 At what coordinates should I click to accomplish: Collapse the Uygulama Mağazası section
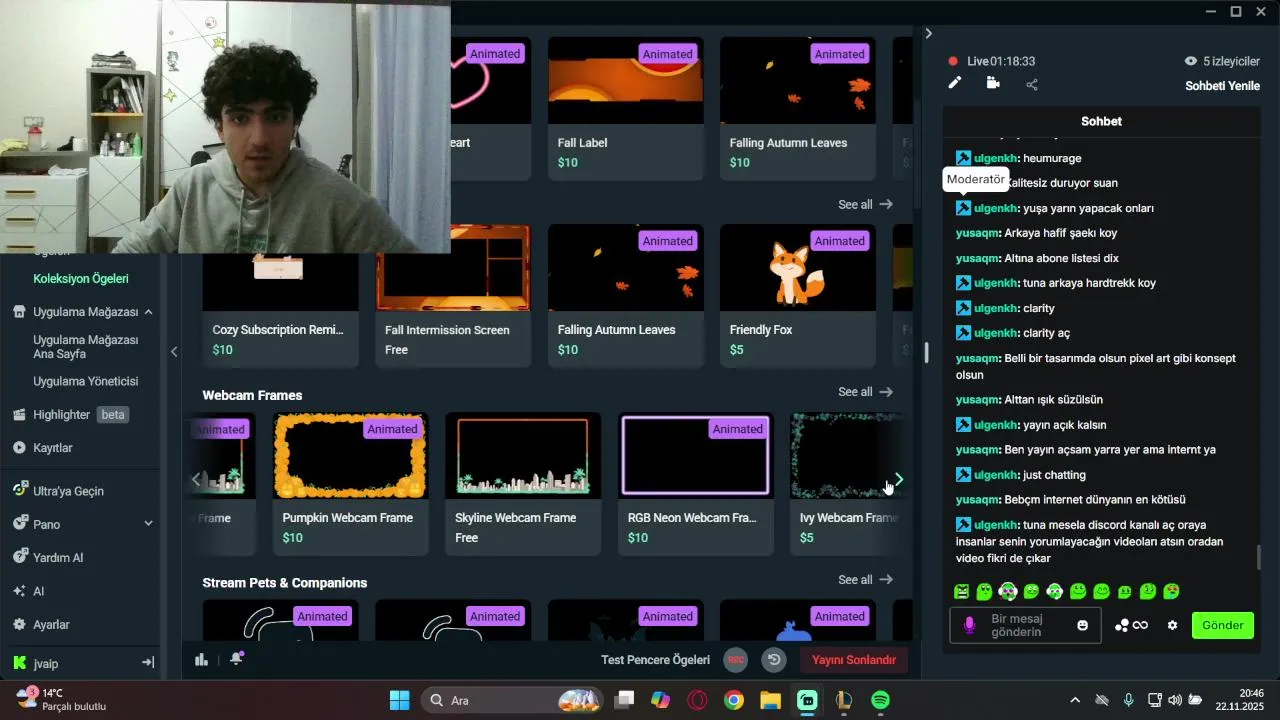(148, 312)
